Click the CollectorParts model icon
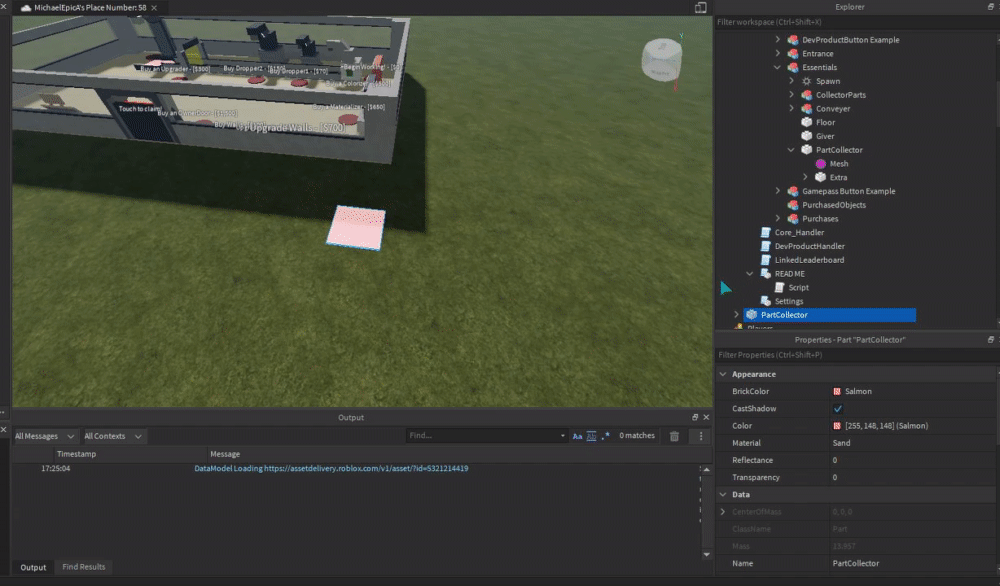Image resolution: width=1000 pixels, height=586 pixels. coord(807,95)
